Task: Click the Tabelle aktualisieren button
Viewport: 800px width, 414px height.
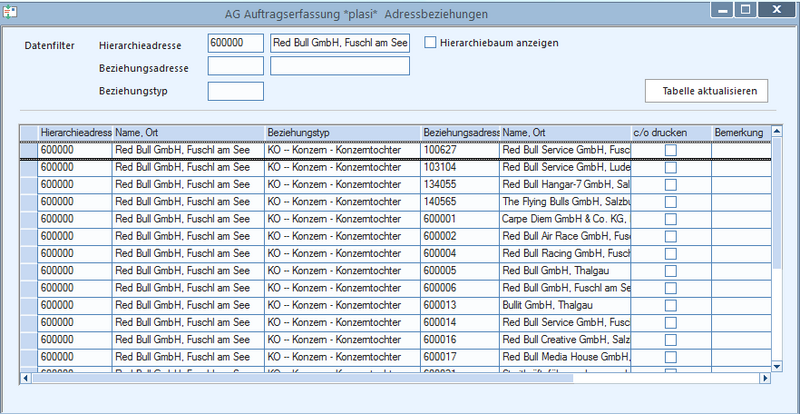Action: [x=706, y=91]
